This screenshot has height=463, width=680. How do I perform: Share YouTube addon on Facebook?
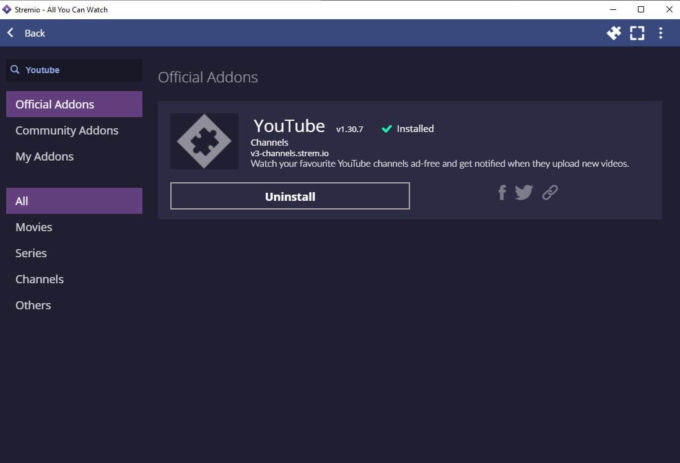(x=502, y=193)
